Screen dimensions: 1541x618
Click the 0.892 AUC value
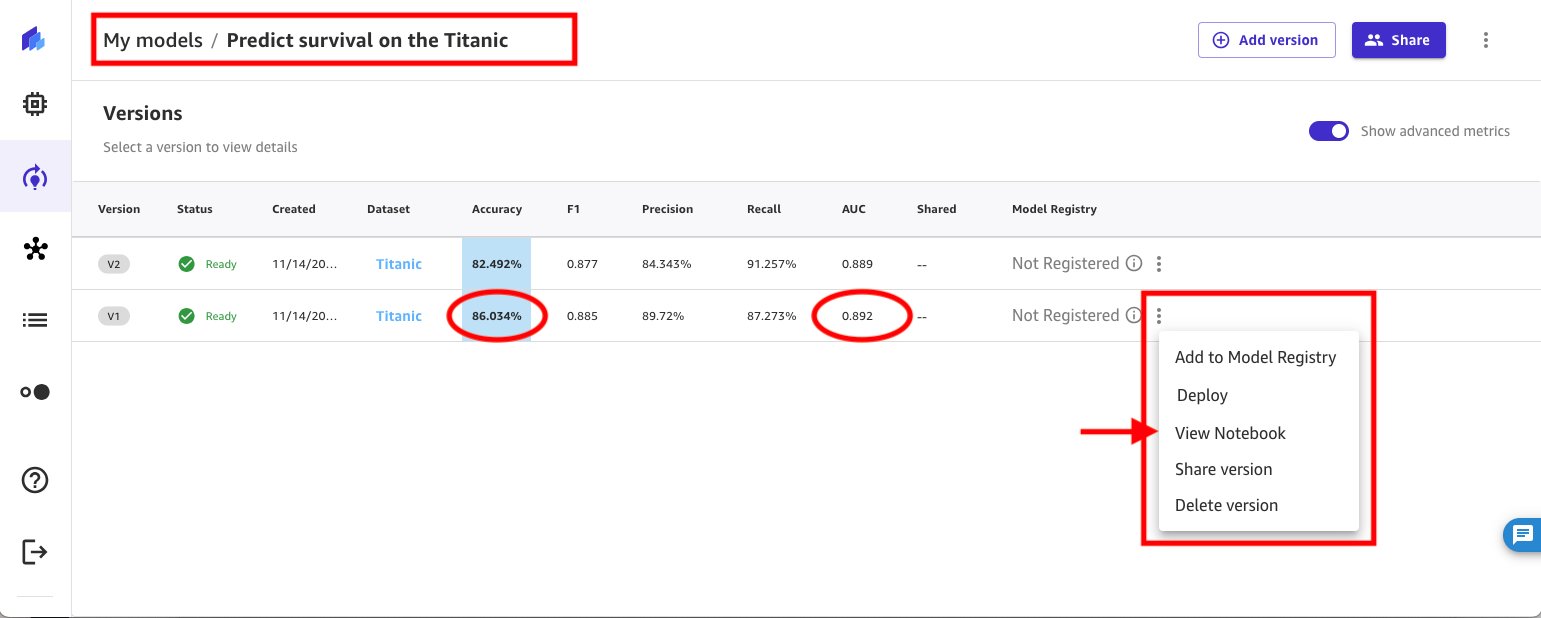(x=857, y=316)
